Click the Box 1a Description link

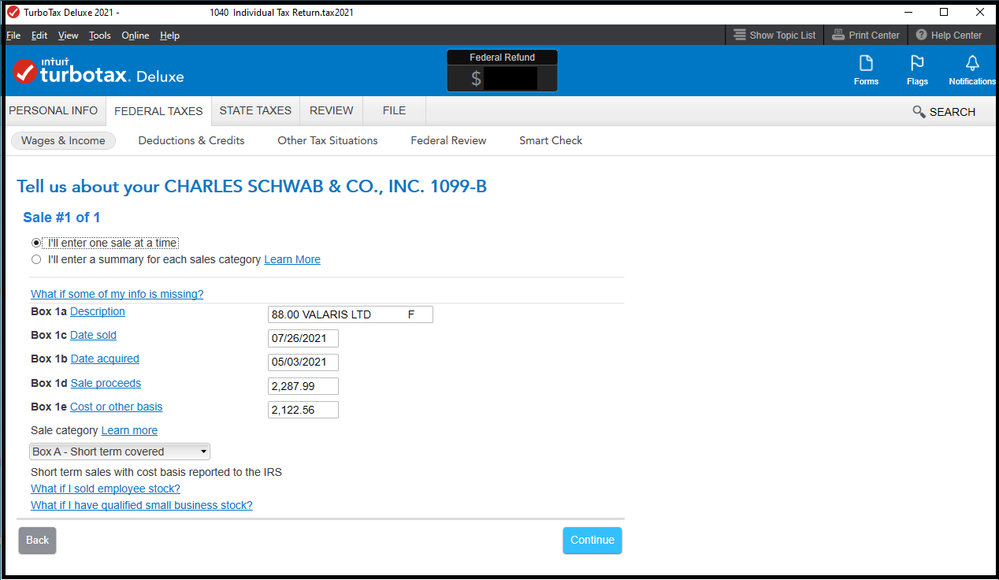[x=97, y=312]
